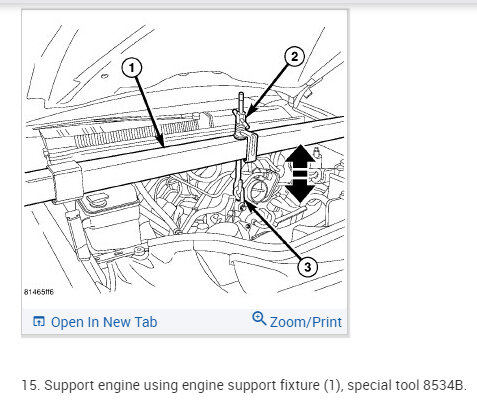Click the step 15 instruction number
Image resolution: width=477 pixels, height=404 pixels.
click(x=31, y=385)
